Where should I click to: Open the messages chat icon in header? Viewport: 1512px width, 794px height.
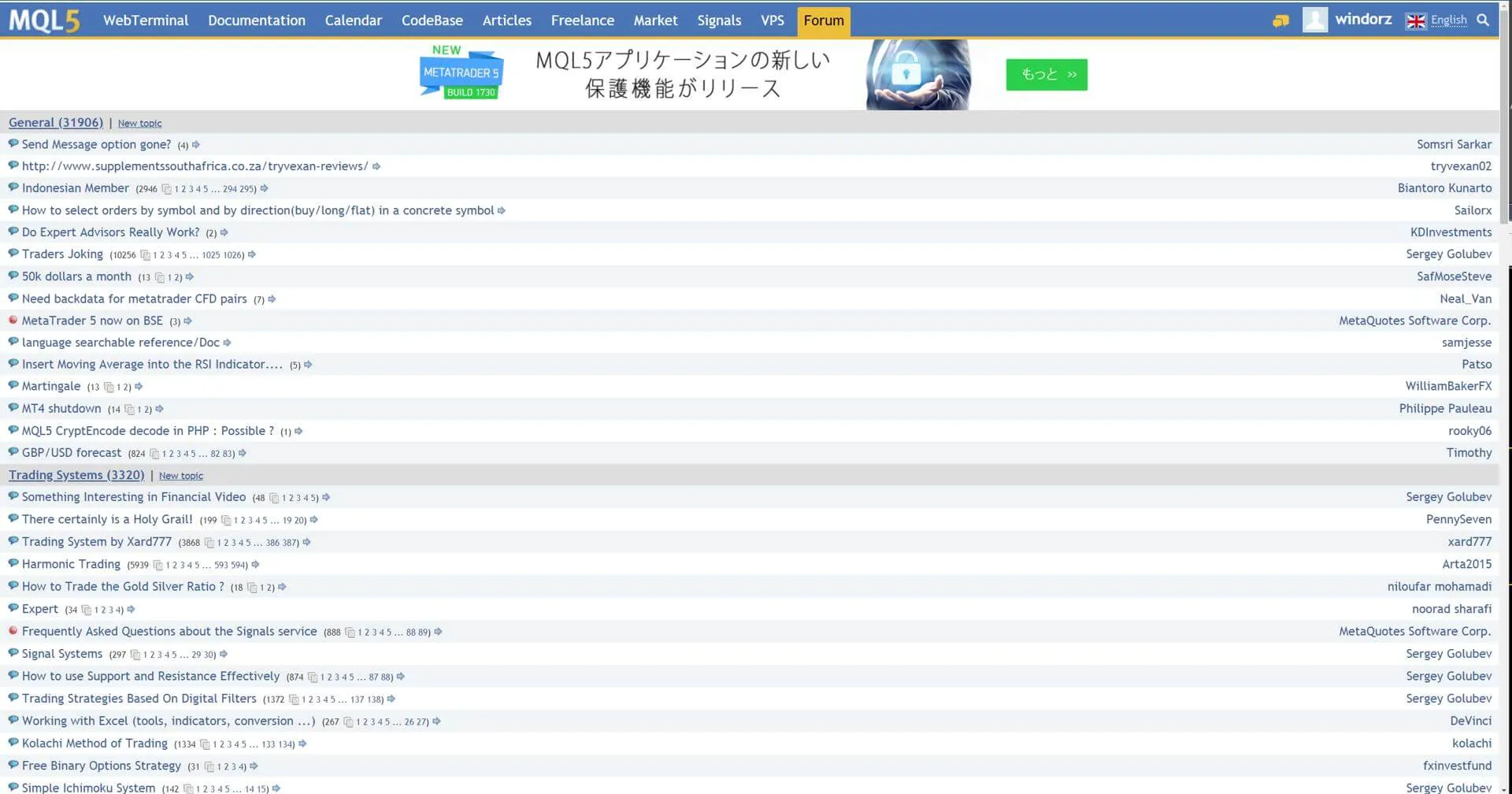[1280, 20]
